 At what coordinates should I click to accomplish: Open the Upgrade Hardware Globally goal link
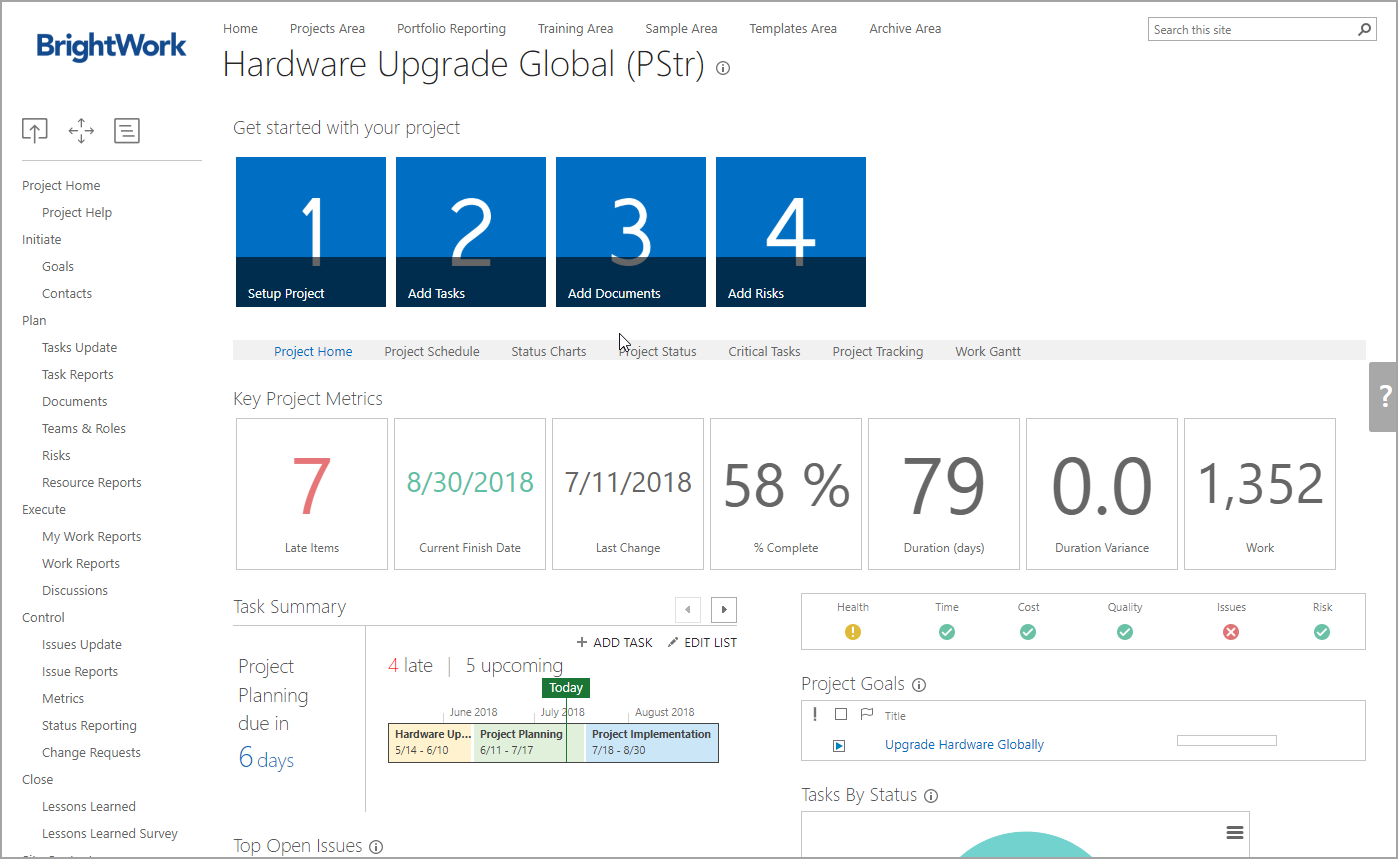964,745
